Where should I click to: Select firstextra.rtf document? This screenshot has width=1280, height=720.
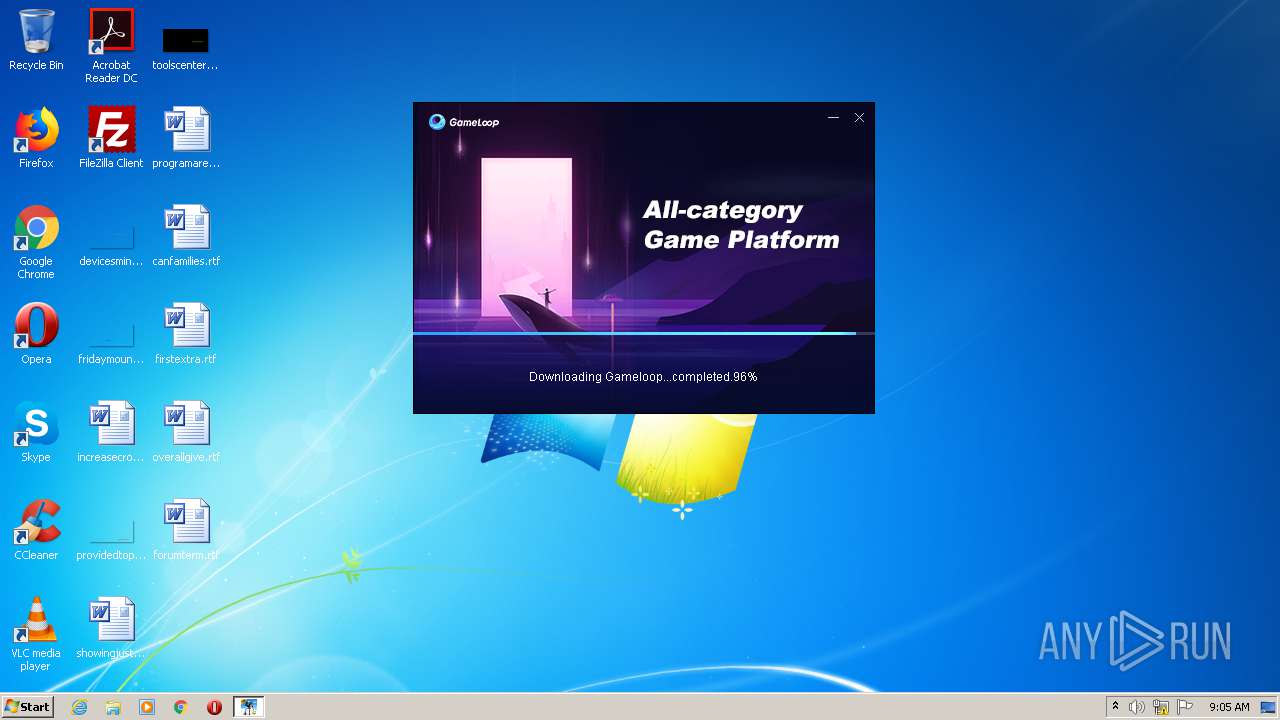click(186, 334)
